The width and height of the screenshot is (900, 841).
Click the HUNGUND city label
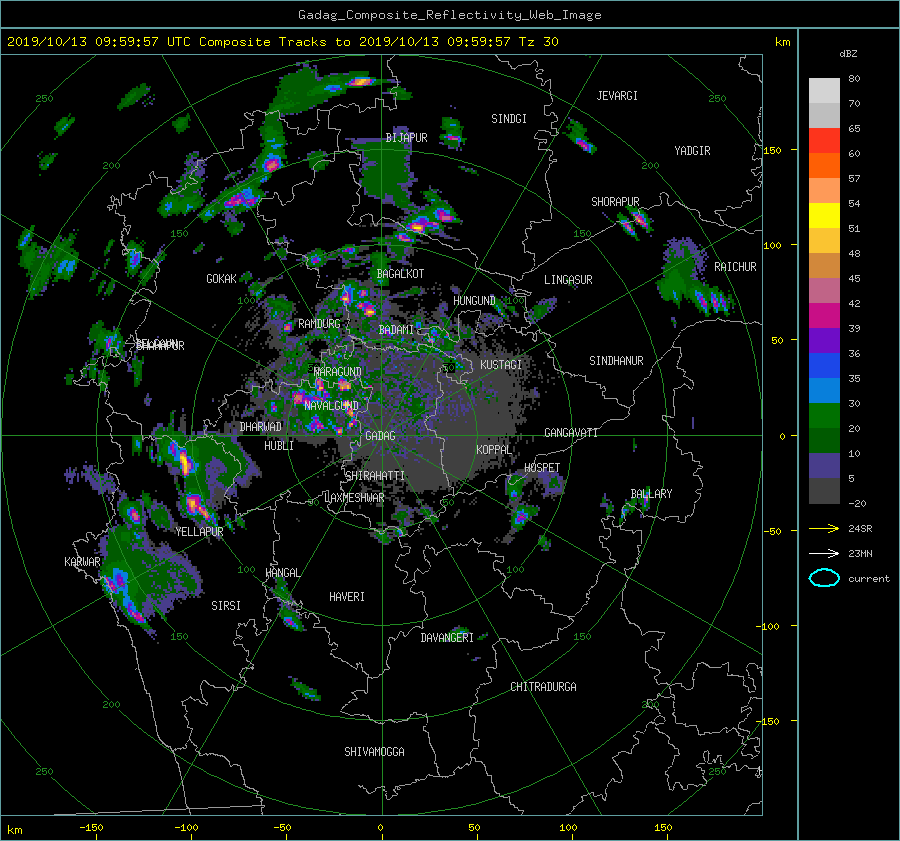point(474,300)
